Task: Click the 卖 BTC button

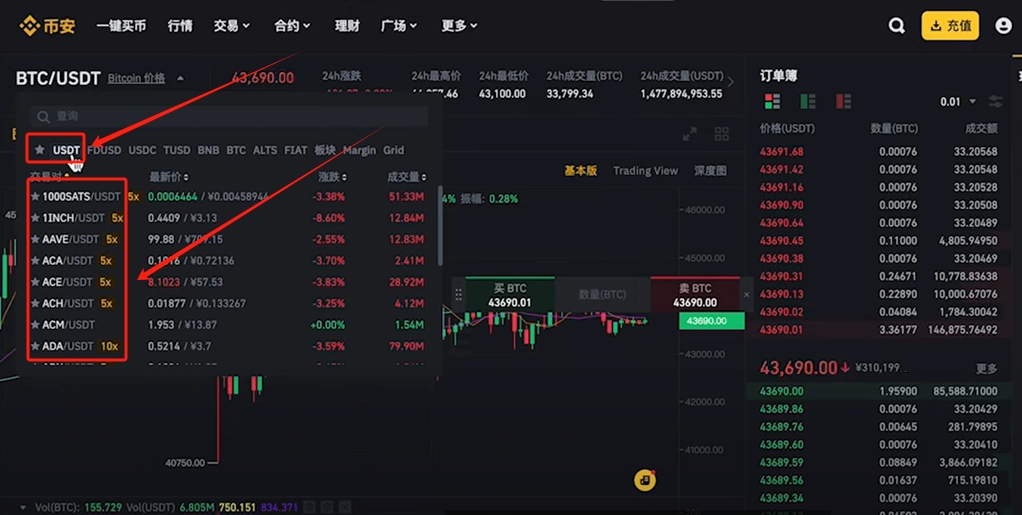Action: [695, 295]
